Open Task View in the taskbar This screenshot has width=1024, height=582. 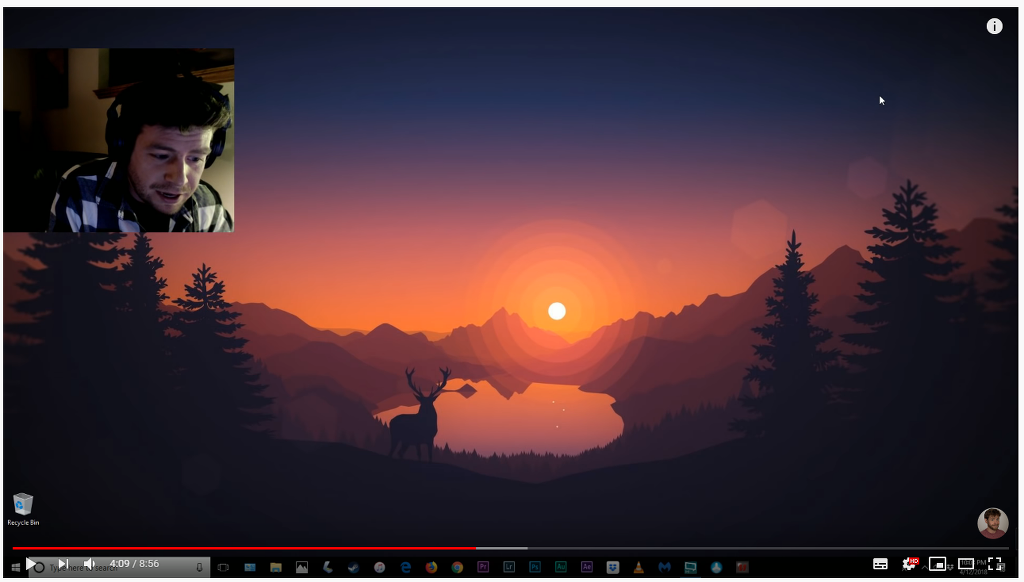pyautogui.click(x=223, y=568)
